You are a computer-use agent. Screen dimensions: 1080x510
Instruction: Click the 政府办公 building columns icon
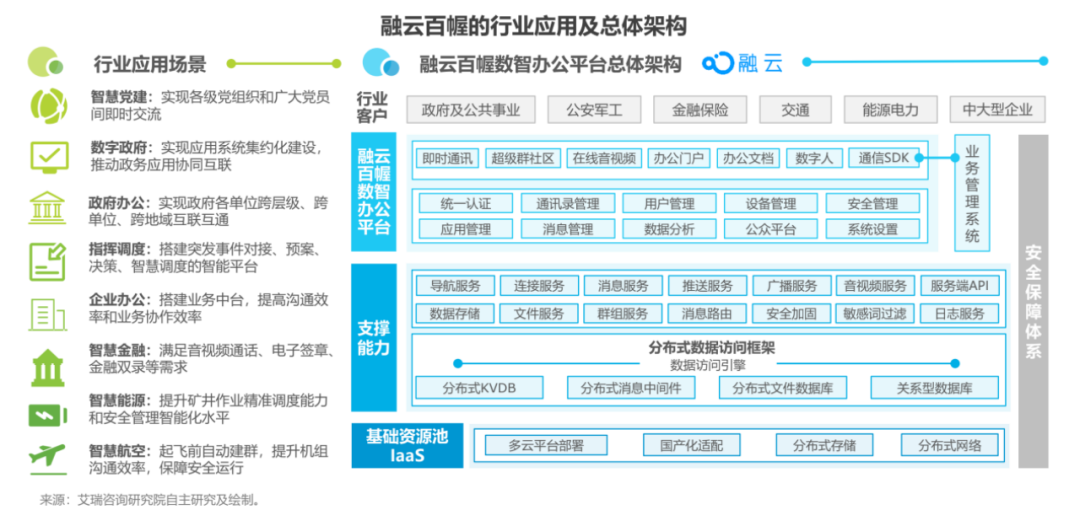pyautogui.click(x=48, y=208)
